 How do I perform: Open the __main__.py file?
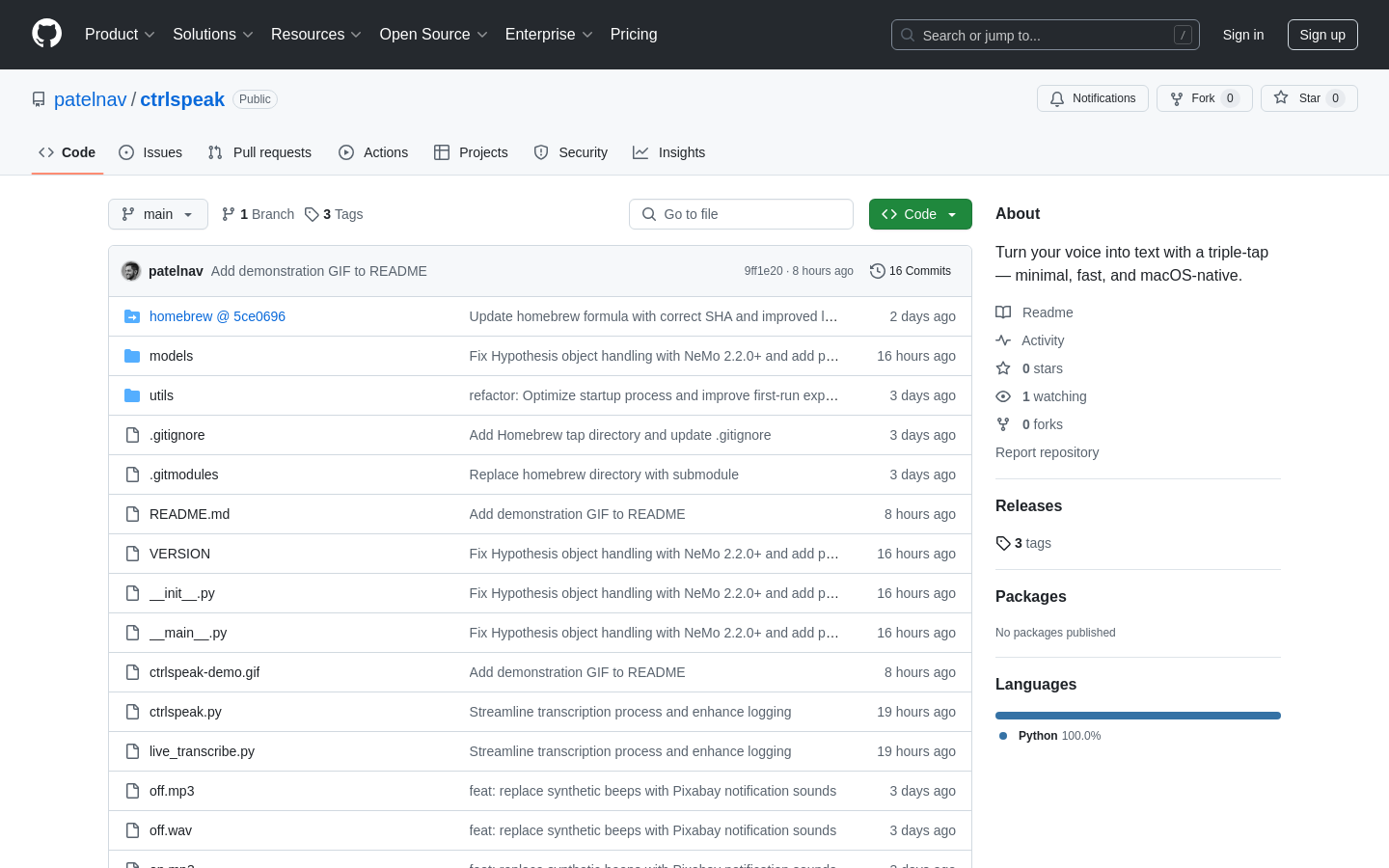click(188, 633)
